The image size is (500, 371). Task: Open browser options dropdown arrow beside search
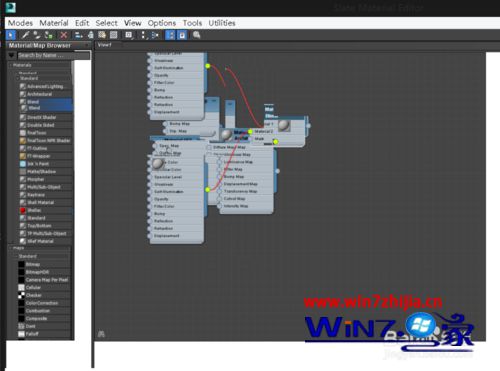[12, 55]
